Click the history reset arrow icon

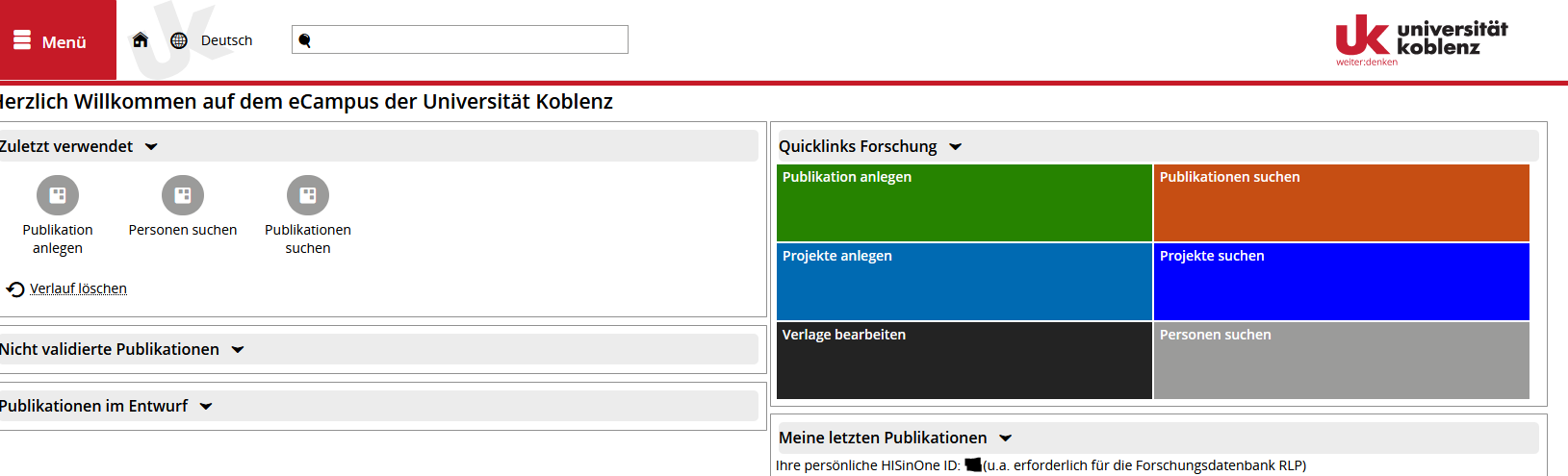pos(15,288)
